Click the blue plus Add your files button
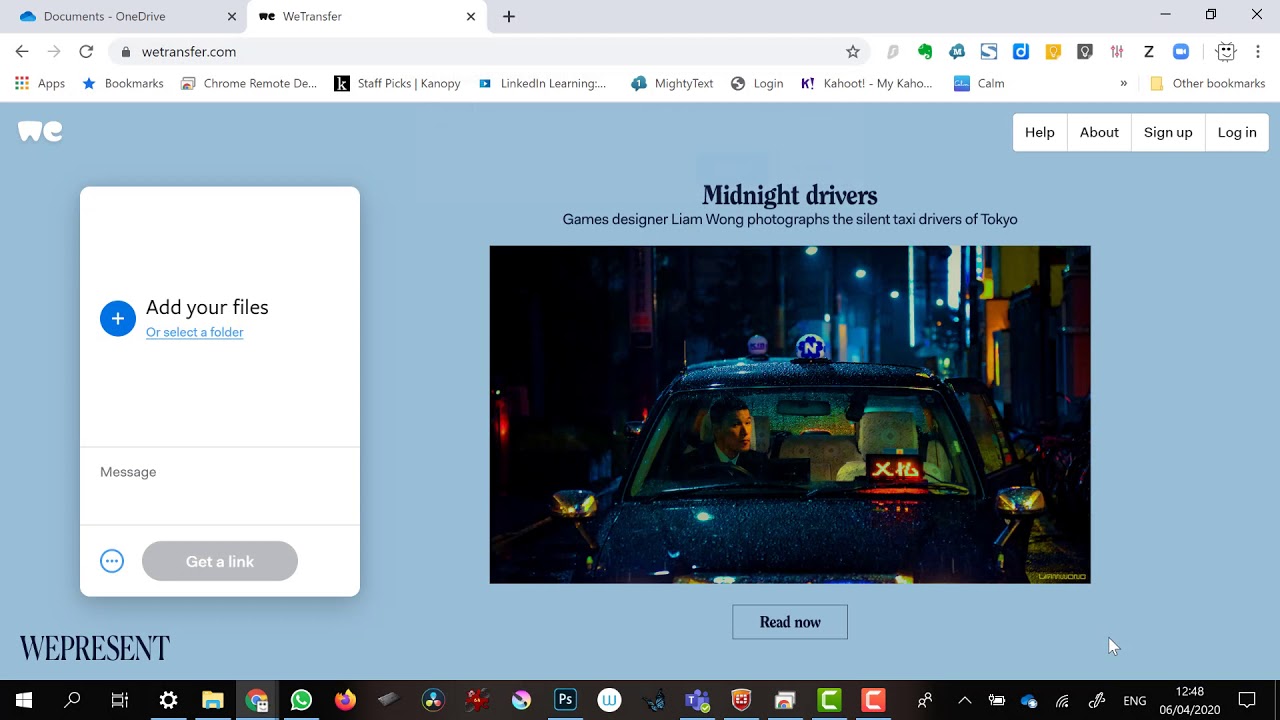 (117, 318)
